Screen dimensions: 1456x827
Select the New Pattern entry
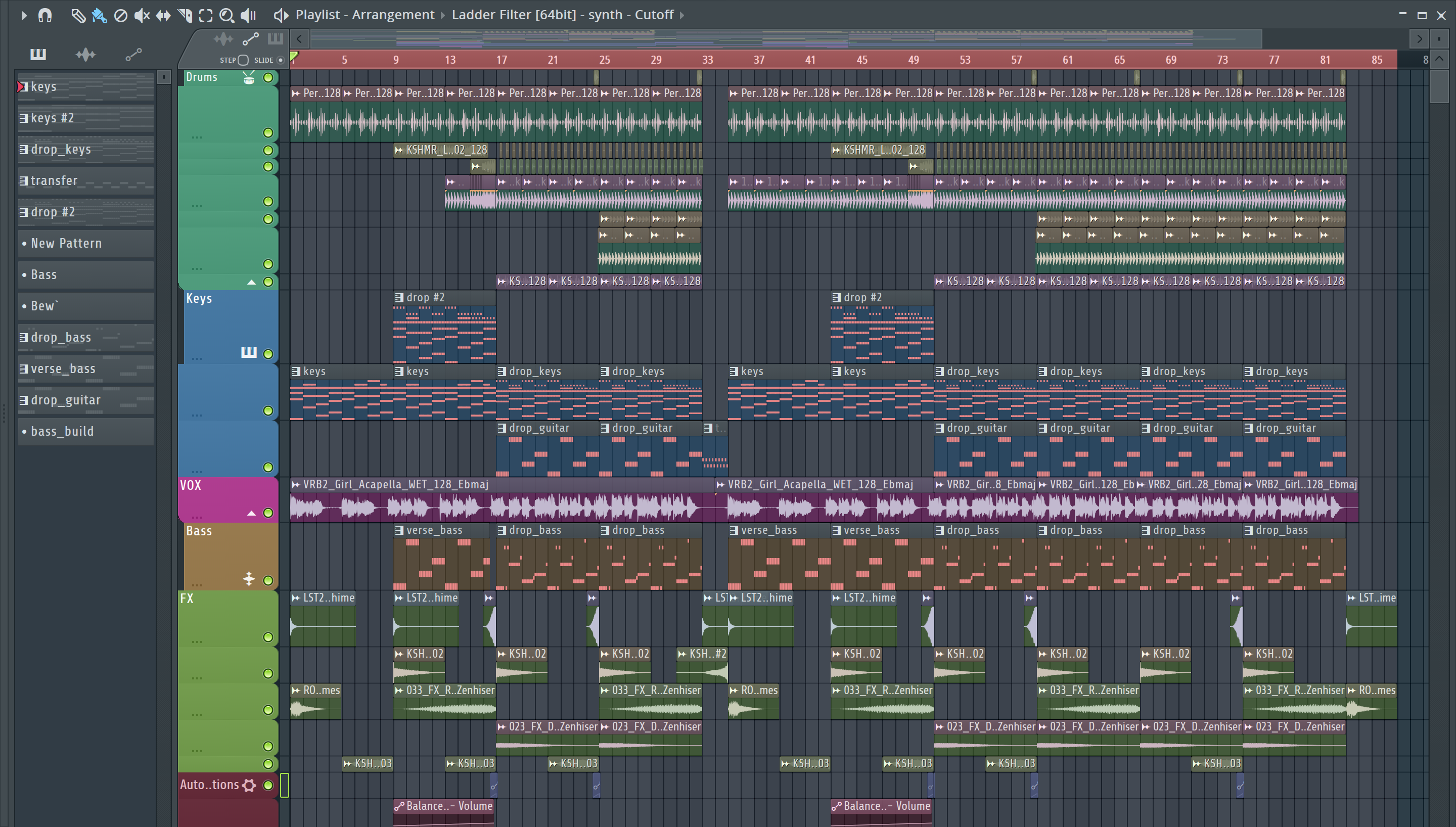[85, 243]
